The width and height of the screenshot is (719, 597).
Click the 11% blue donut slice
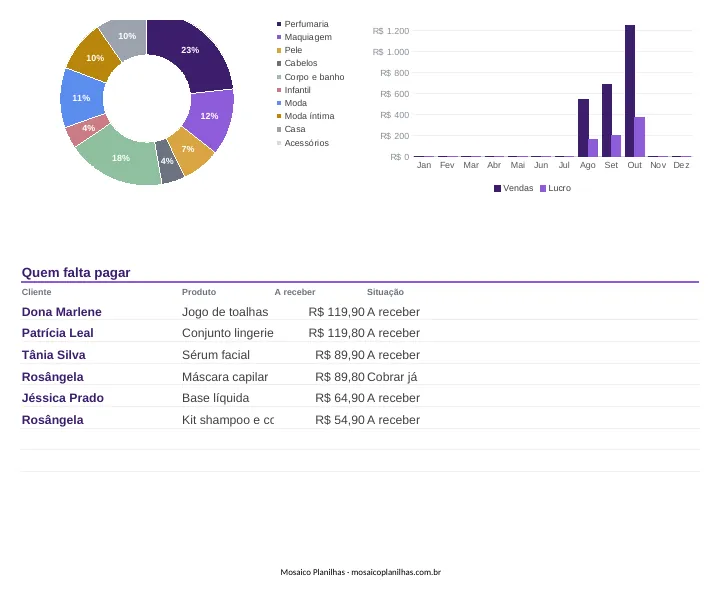[81, 98]
